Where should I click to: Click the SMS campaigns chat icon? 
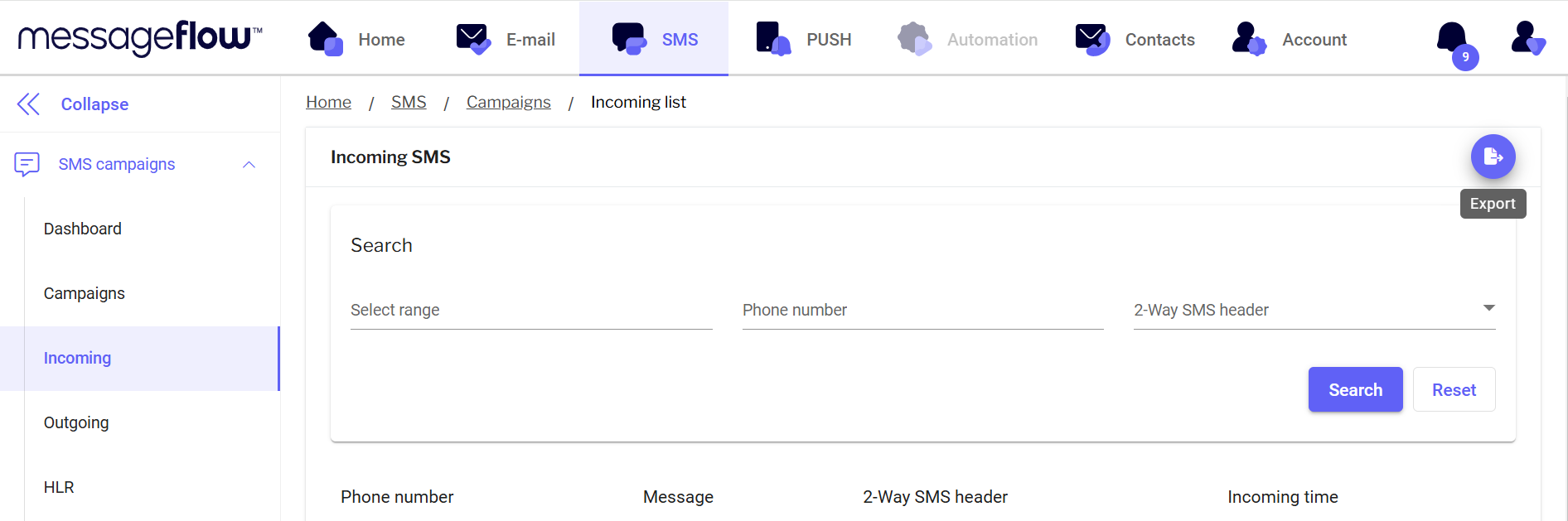click(x=27, y=164)
